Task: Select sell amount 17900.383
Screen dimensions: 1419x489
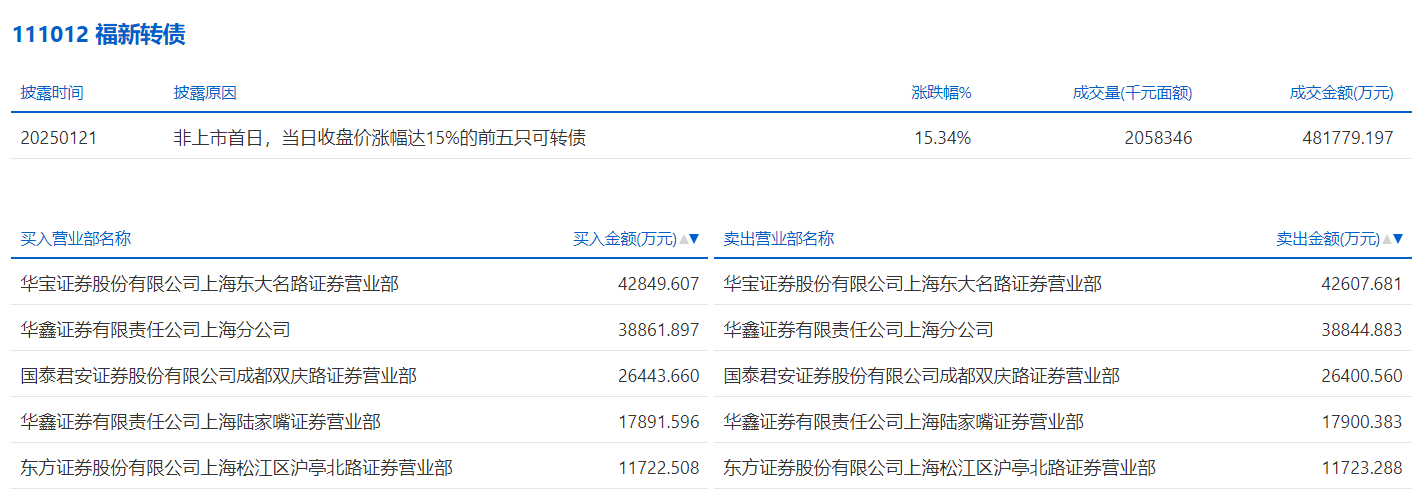Action: tap(1362, 422)
